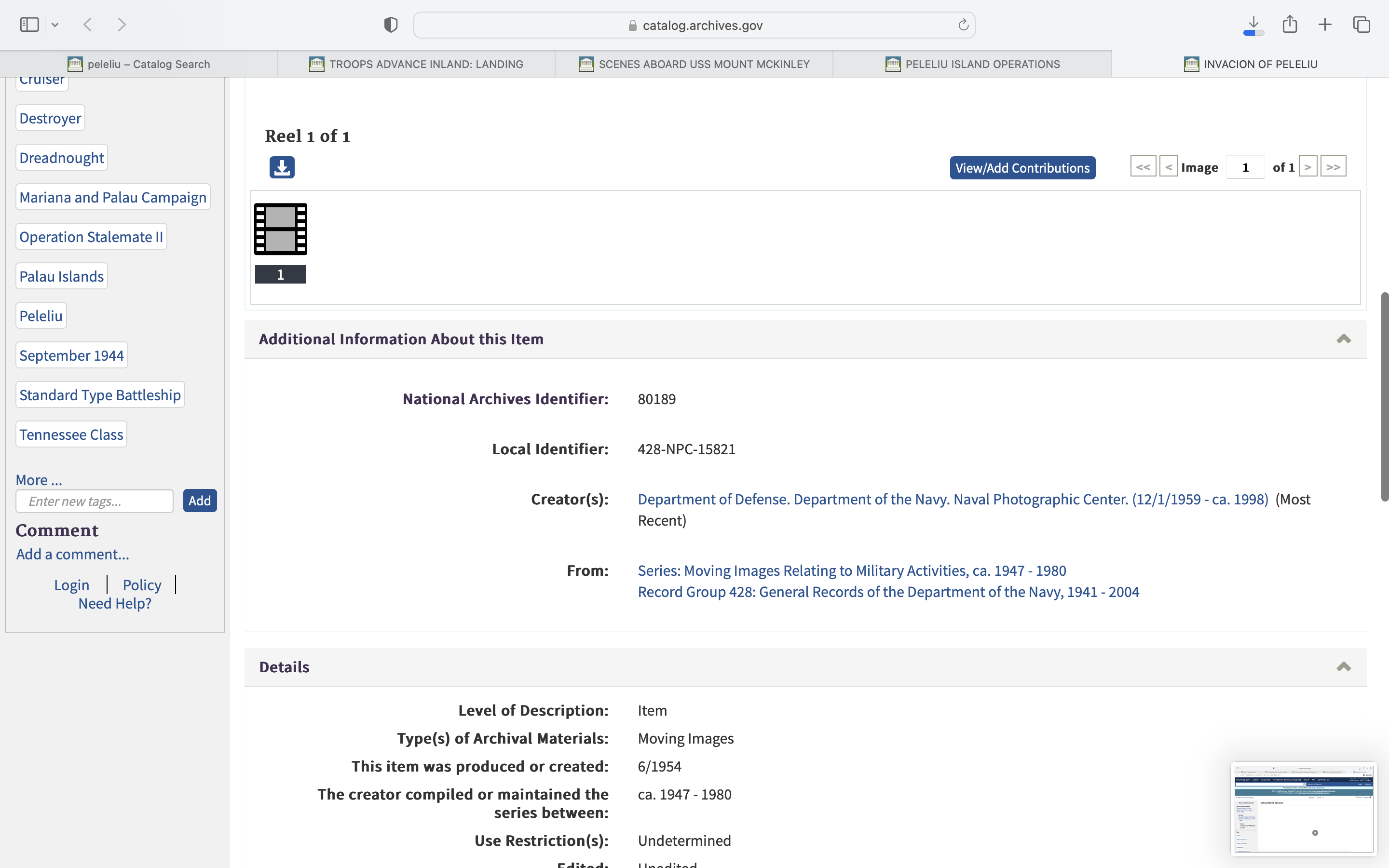This screenshot has height=868, width=1389.
Task: Open Safari downloads icon
Action: pyautogui.click(x=1253, y=25)
